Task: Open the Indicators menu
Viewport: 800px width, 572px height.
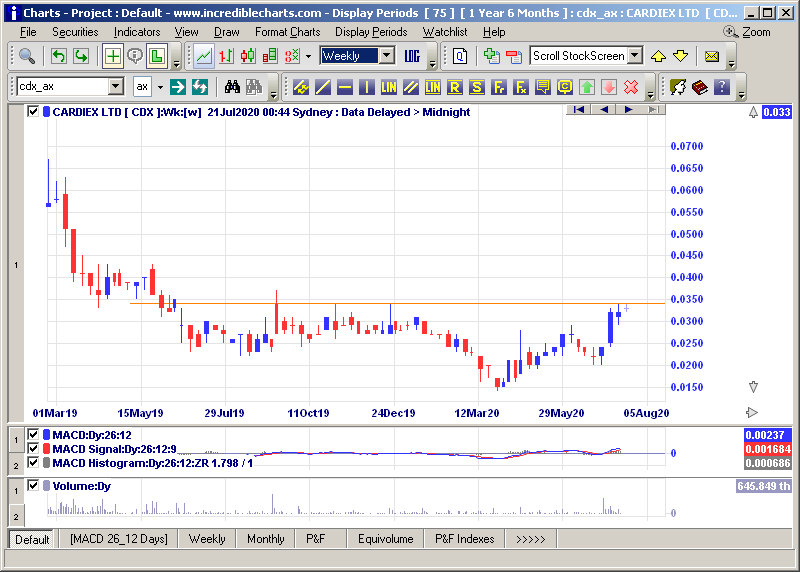Action: pos(137,32)
